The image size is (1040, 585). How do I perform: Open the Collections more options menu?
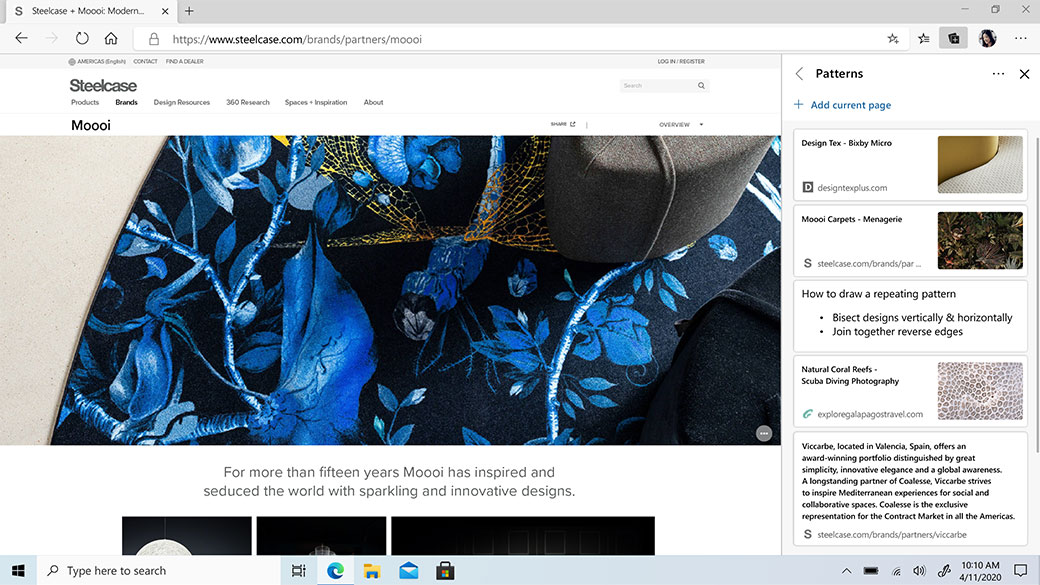997,73
